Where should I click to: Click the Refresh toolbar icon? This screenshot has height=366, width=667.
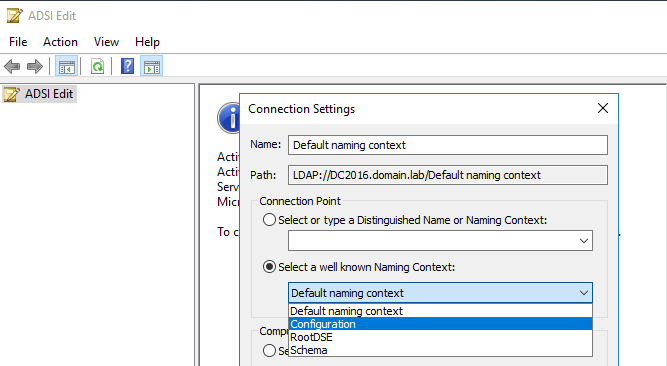97,66
